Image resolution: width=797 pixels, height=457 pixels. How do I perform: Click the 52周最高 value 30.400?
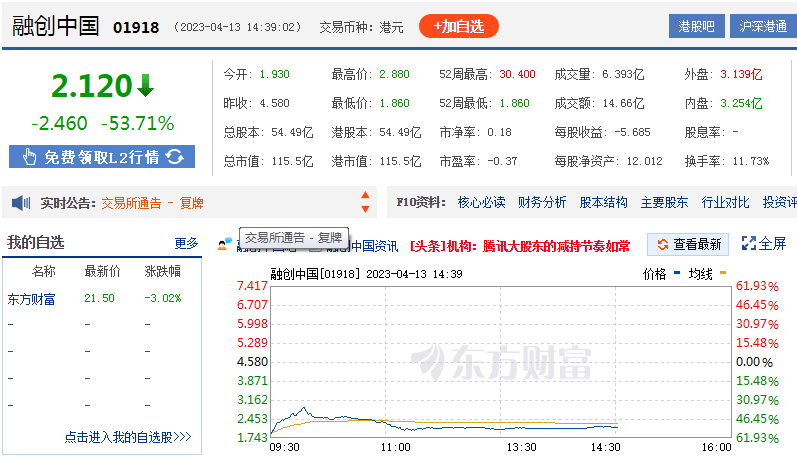(517, 74)
